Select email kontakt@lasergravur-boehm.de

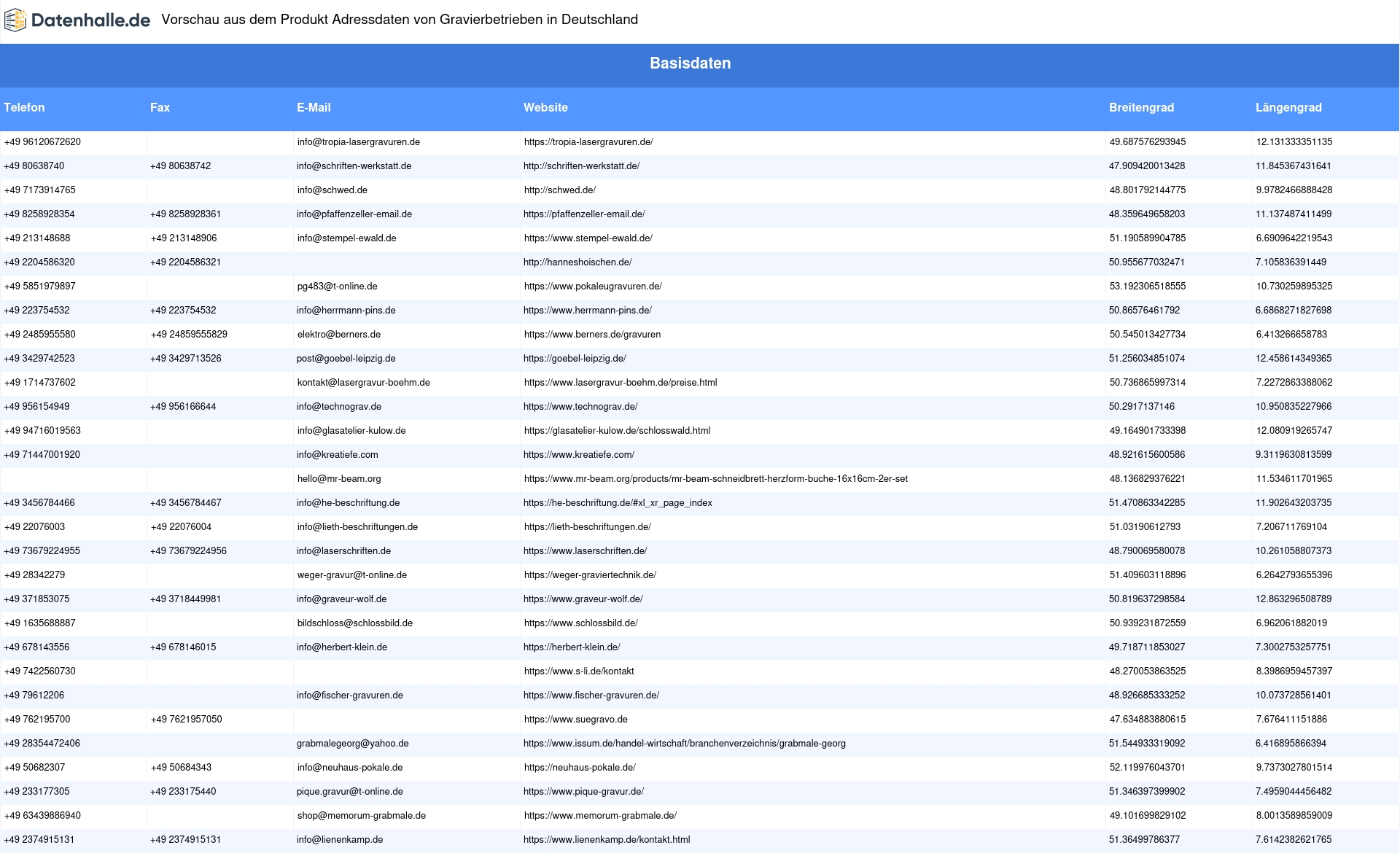click(x=364, y=383)
